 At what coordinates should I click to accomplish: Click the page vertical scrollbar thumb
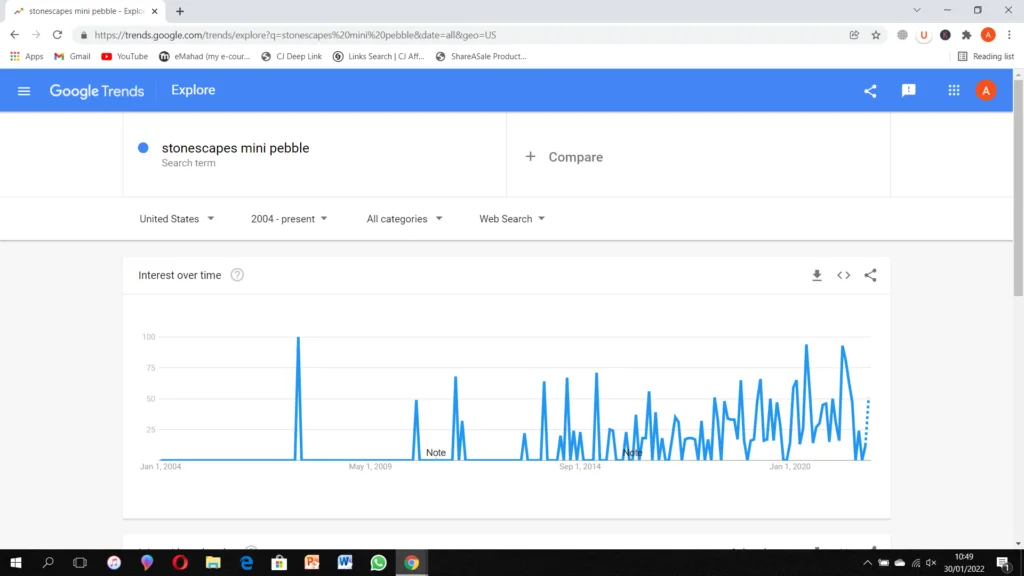click(1018, 186)
